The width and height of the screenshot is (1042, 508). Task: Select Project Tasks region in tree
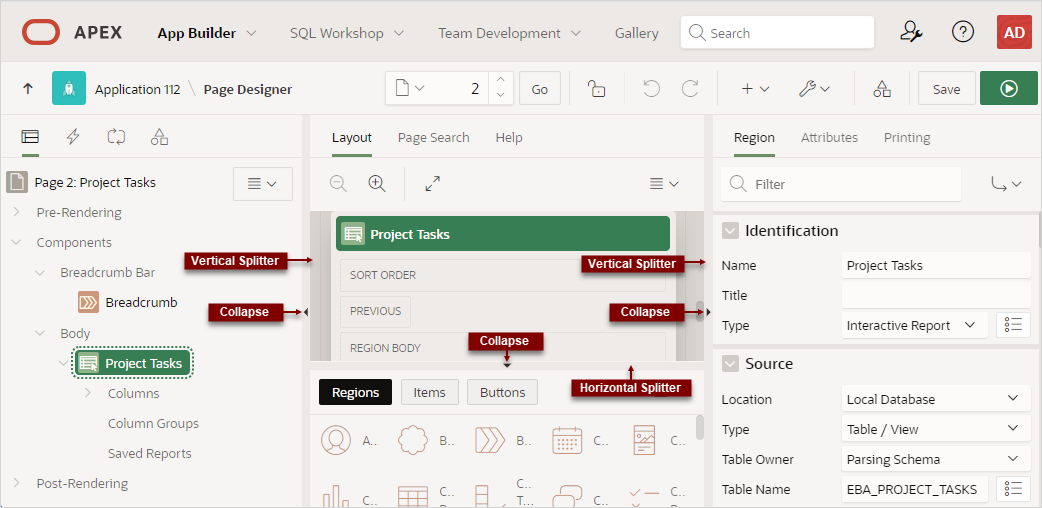(x=133, y=363)
